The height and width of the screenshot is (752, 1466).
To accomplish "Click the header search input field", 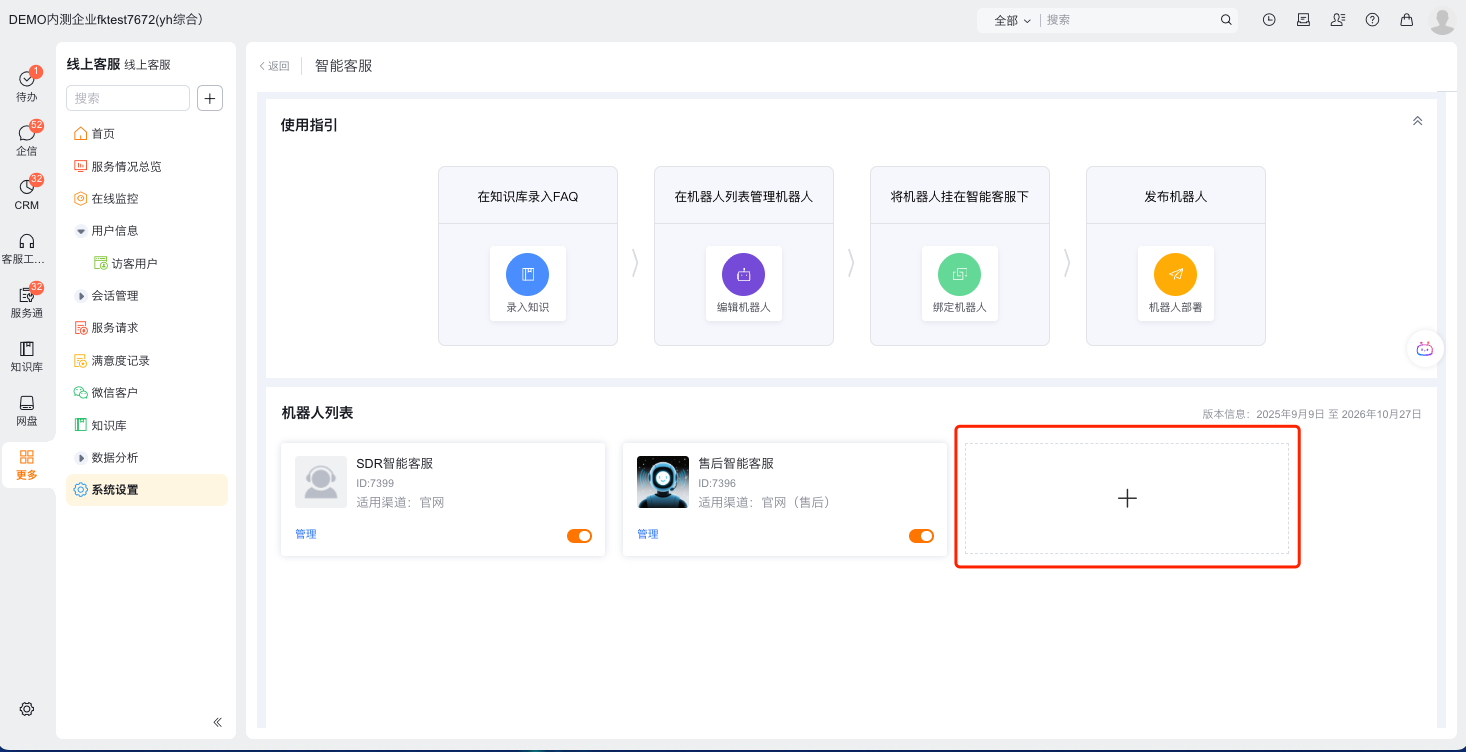I will 1128,20.
